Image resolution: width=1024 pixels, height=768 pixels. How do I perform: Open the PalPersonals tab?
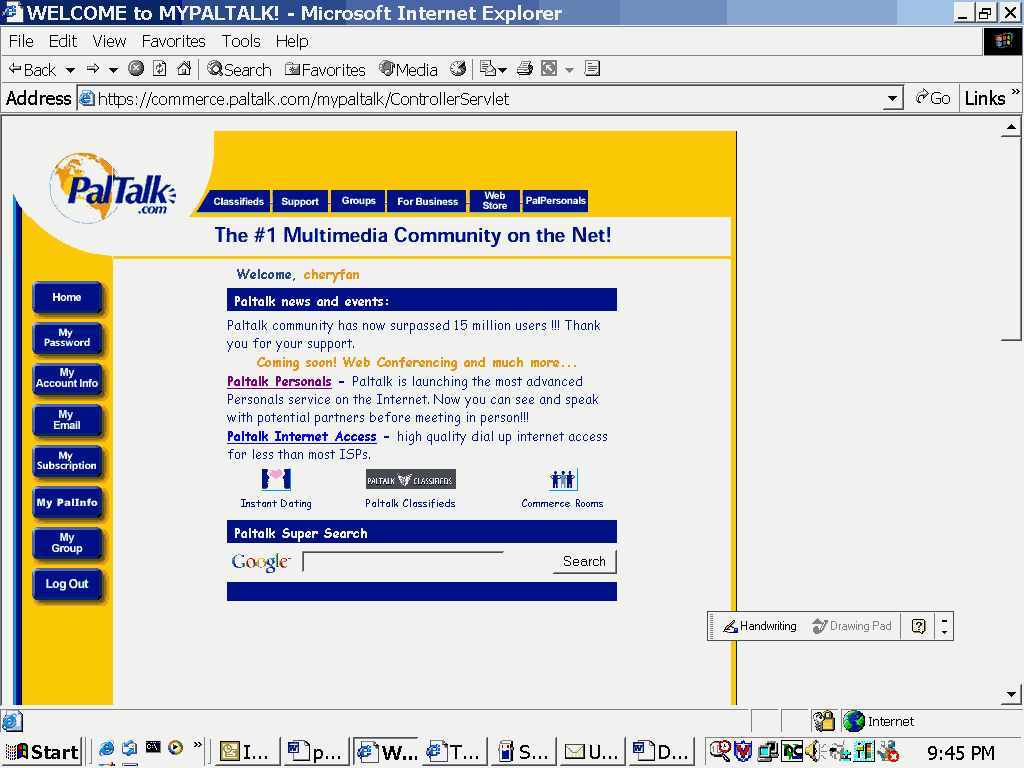click(x=555, y=200)
